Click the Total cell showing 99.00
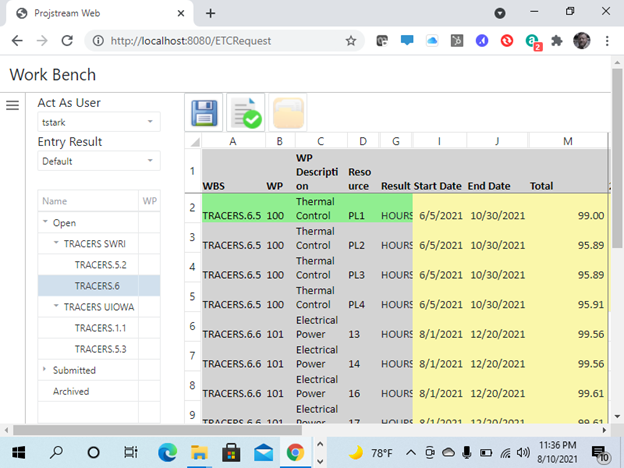 [x=568, y=208]
